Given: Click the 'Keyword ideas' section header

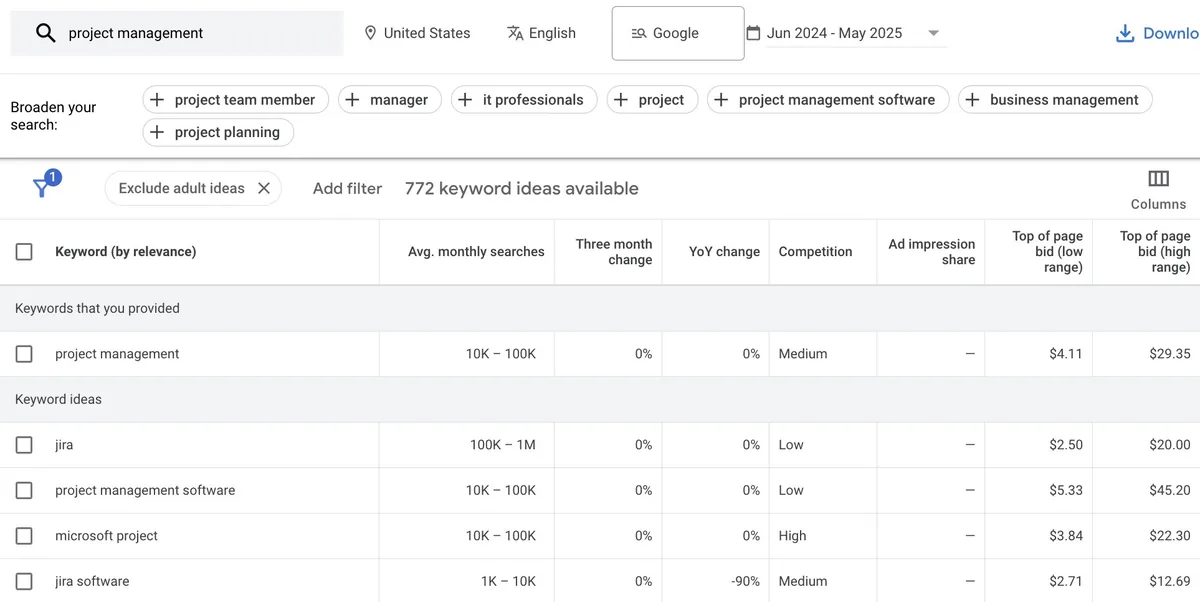Looking at the screenshot, I should pyautogui.click(x=58, y=399).
